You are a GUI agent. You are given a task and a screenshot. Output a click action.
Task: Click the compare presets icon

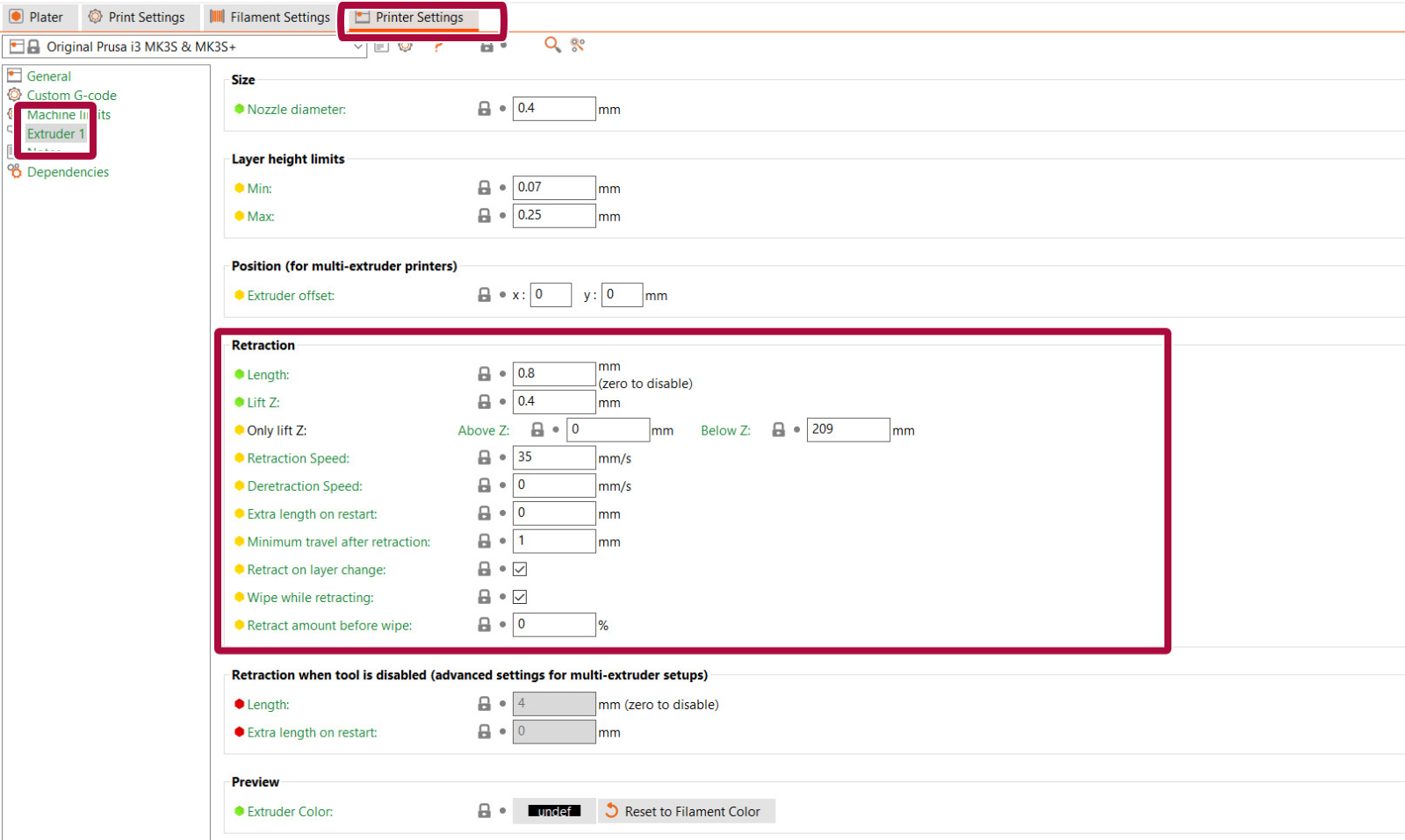(x=578, y=46)
